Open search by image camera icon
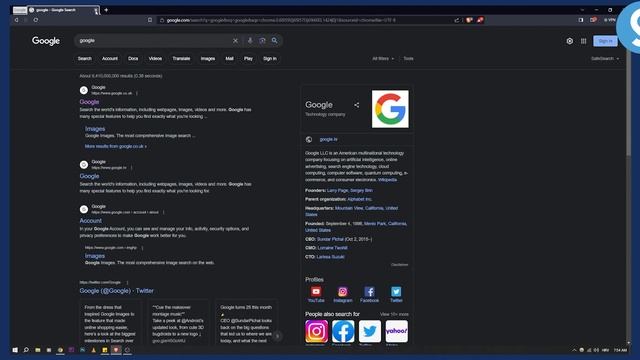 pos(262,41)
